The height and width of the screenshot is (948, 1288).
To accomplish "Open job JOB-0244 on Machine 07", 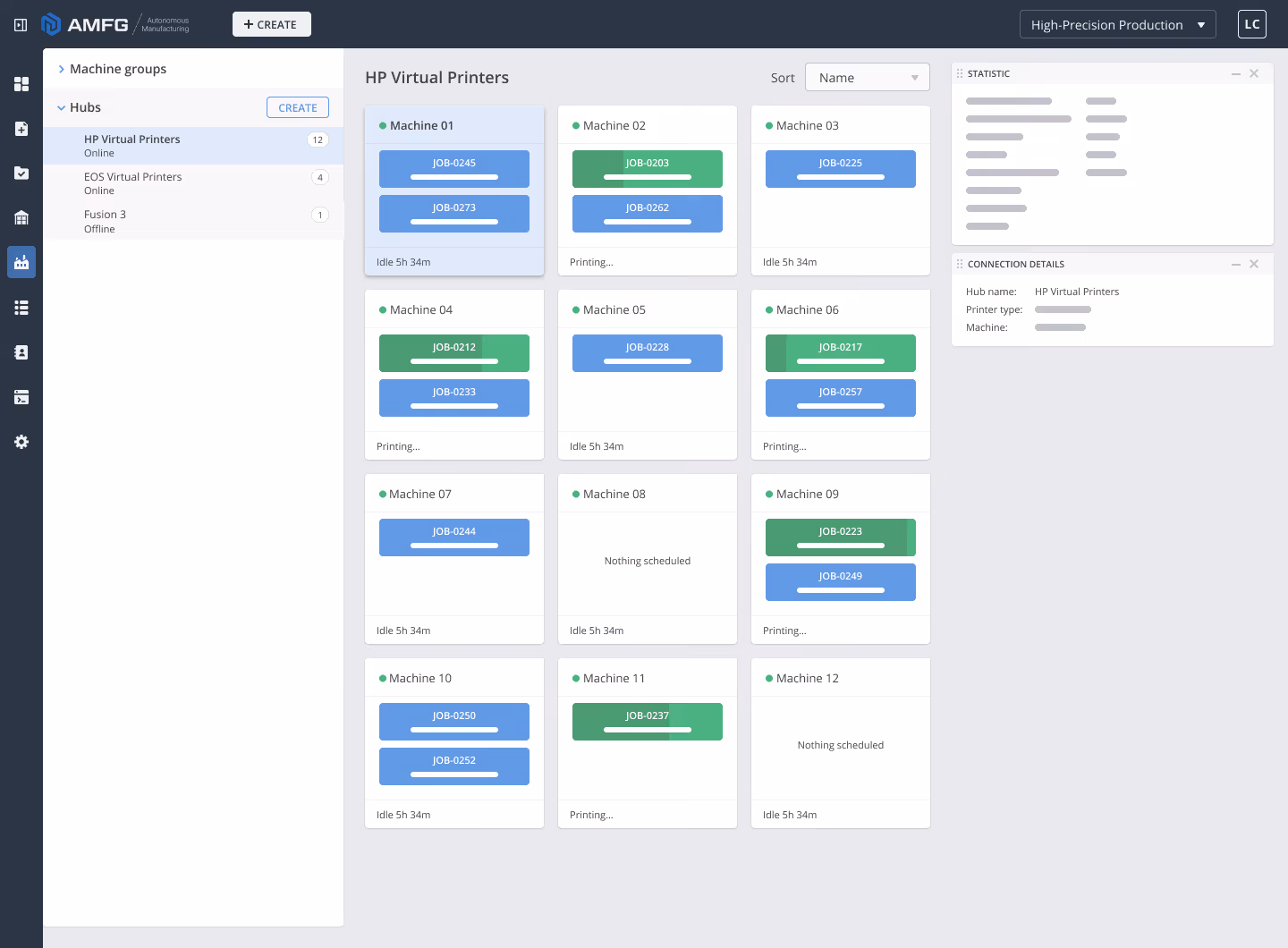I will [x=454, y=537].
